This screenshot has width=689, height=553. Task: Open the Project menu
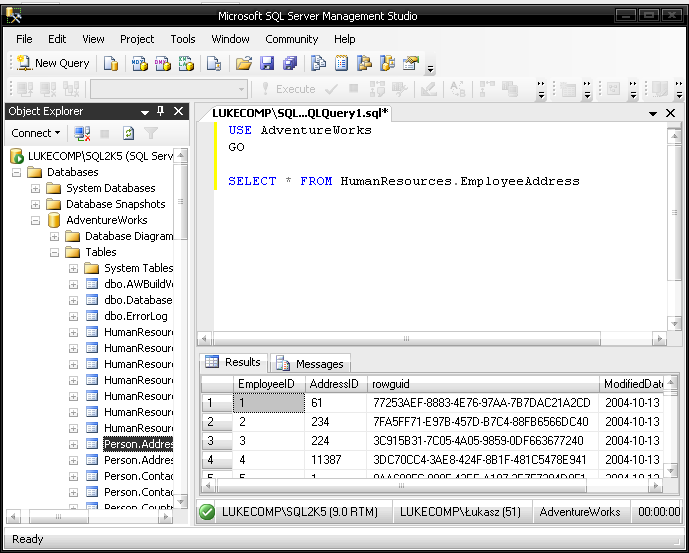point(137,39)
